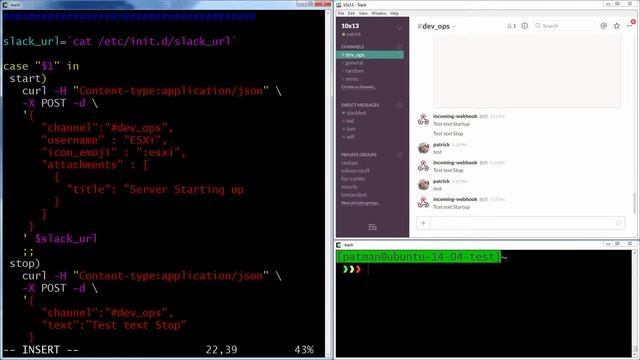Open the emoji picker in message box

(x=618, y=223)
